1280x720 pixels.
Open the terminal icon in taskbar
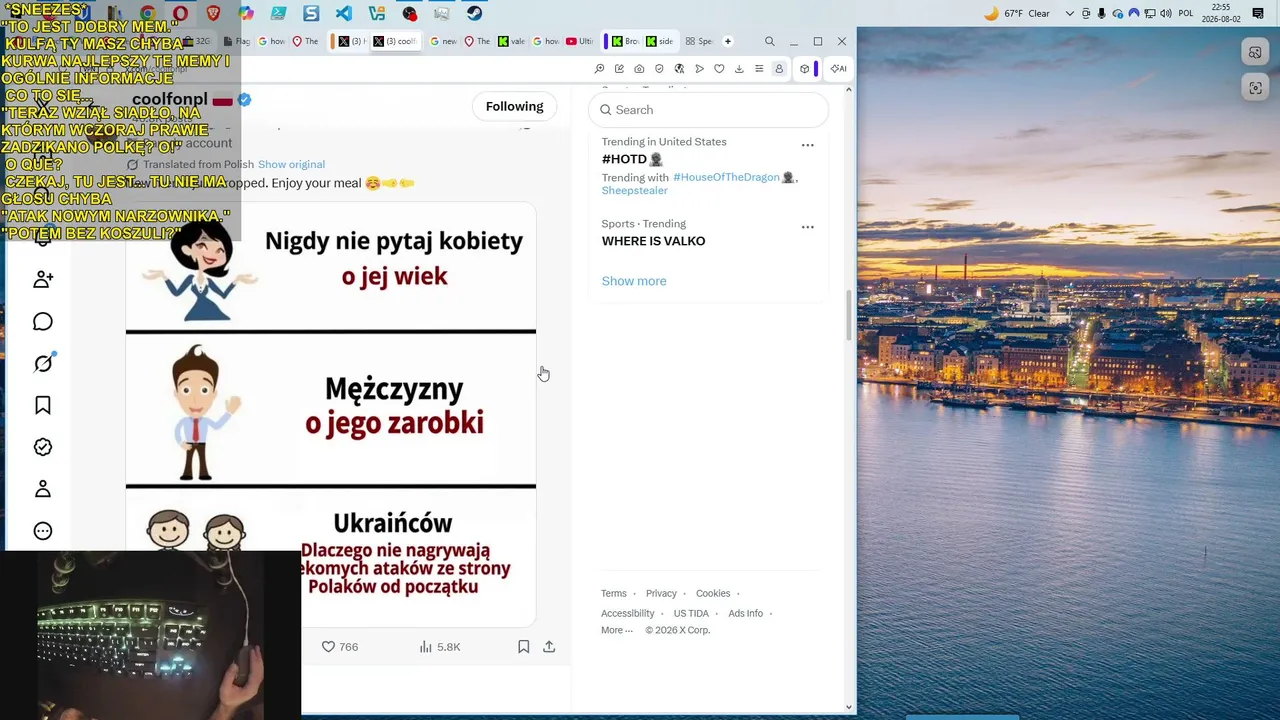(278, 14)
